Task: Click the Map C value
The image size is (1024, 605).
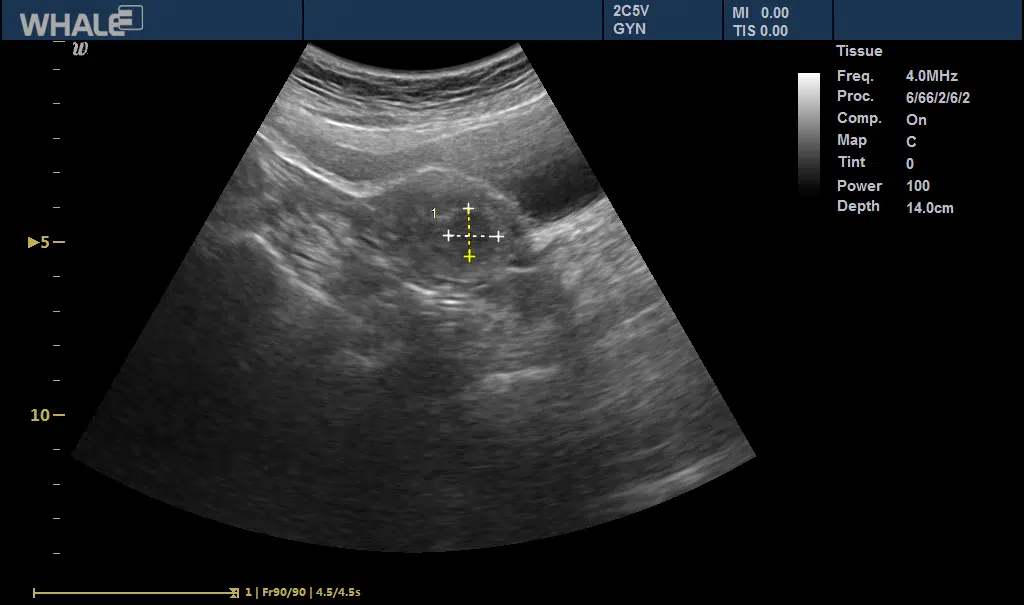Action: [911, 142]
